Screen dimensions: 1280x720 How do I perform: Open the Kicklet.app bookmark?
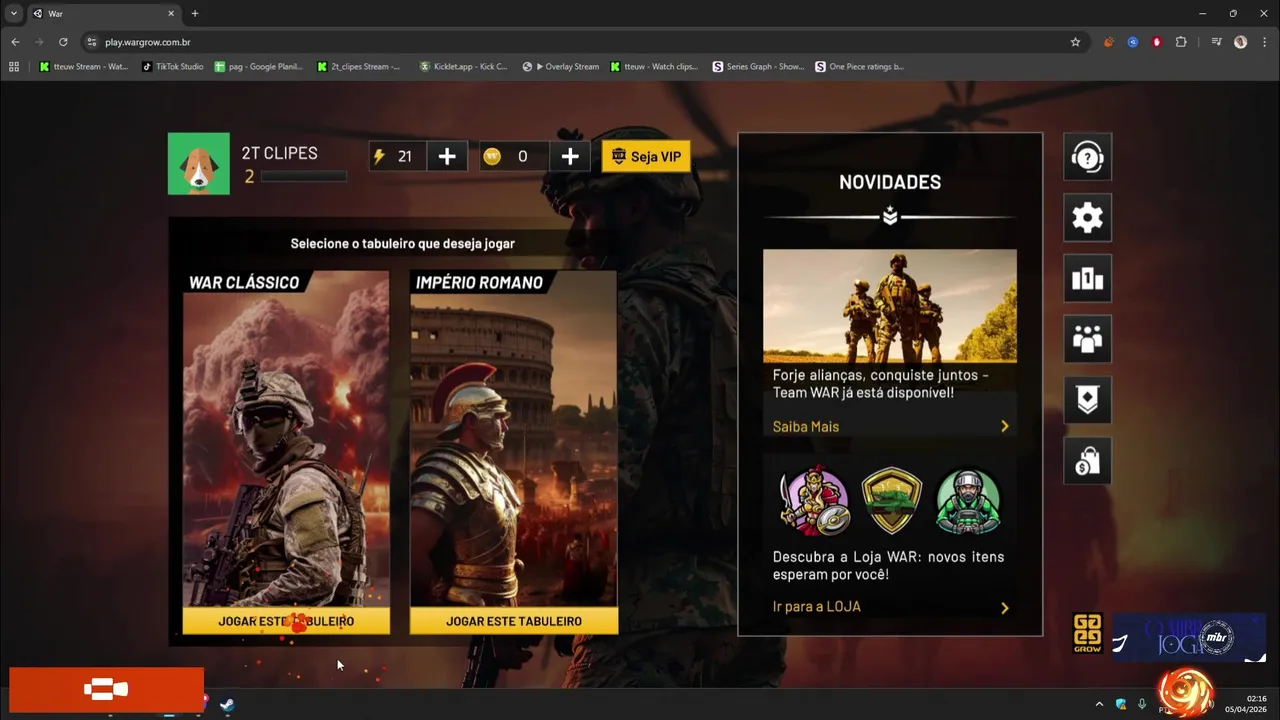(463, 67)
